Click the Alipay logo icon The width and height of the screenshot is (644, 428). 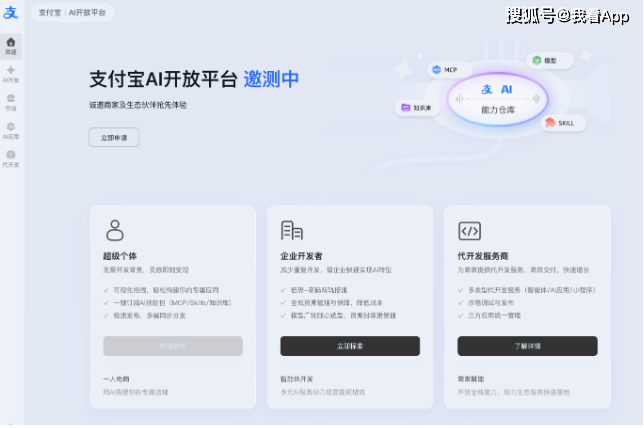pyautogui.click(x=11, y=12)
